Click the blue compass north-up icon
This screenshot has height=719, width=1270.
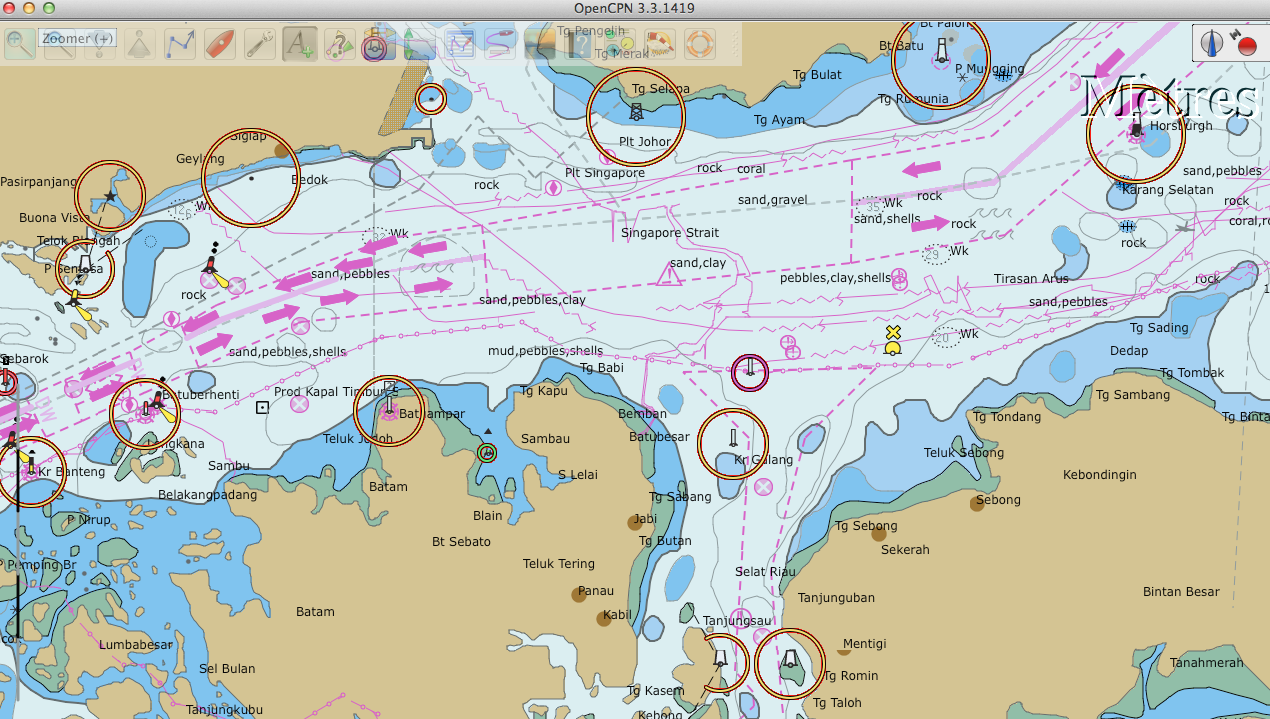point(1213,43)
